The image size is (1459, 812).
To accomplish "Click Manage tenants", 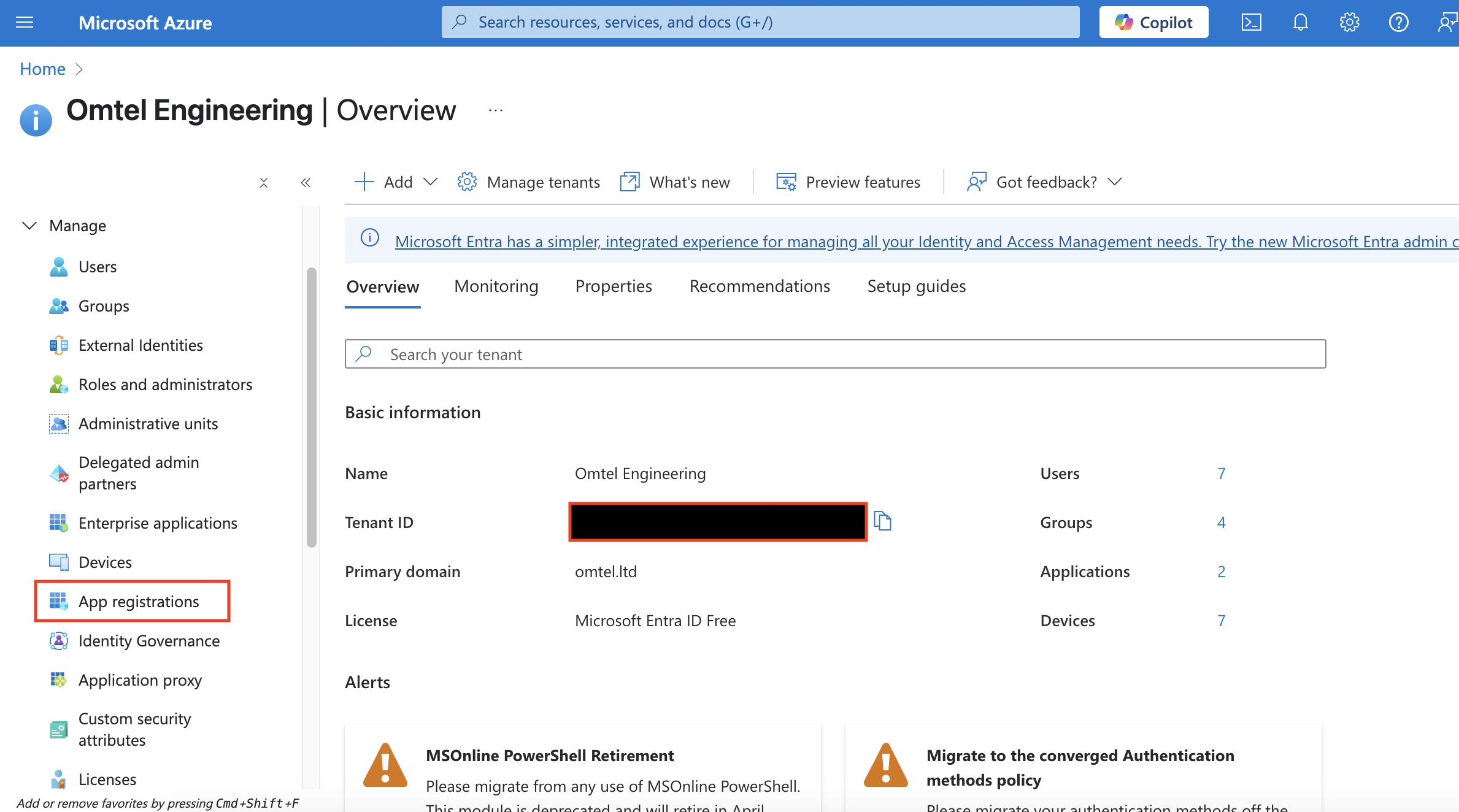I will (x=528, y=182).
